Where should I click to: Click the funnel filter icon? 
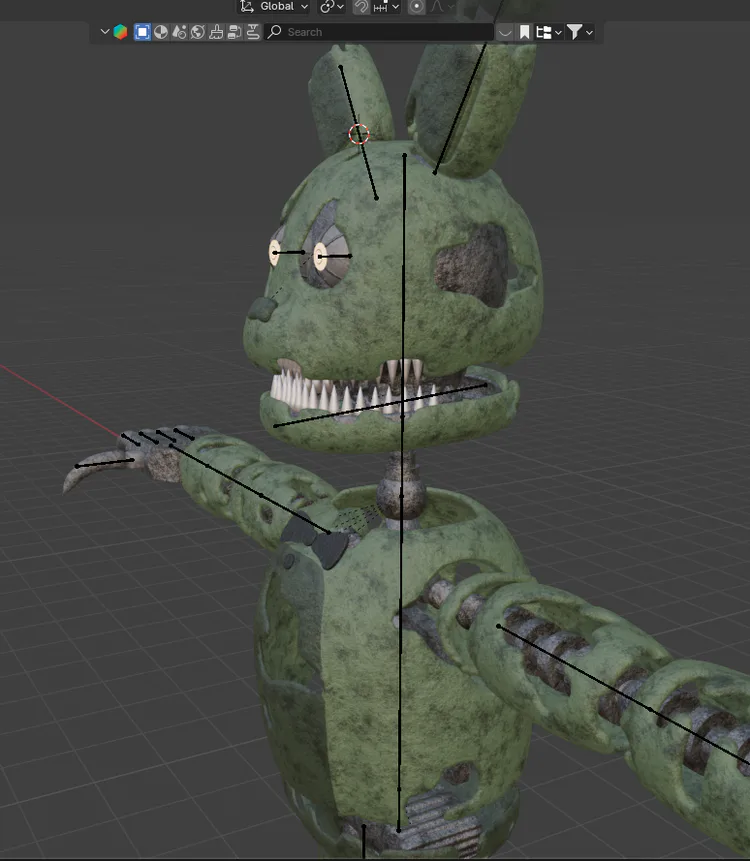[x=574, y=32]
